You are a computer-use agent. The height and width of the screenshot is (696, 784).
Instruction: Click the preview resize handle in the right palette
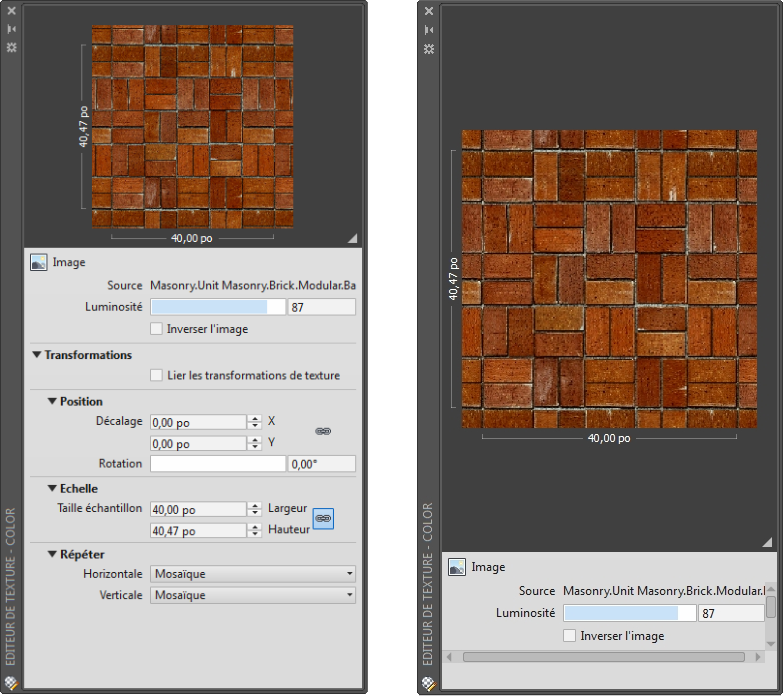(x=767, y=542)
